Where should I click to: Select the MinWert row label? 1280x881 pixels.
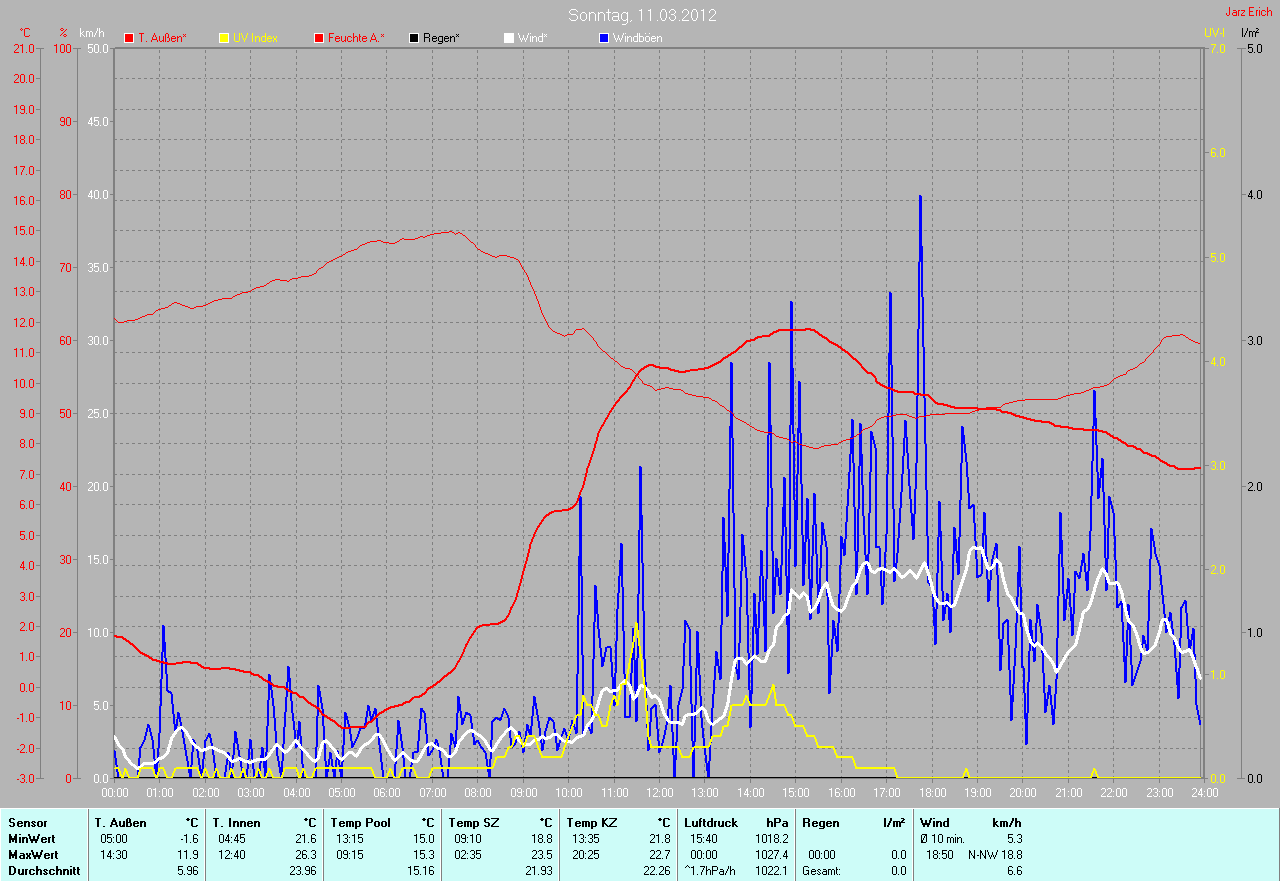click(x=28, y=838)
